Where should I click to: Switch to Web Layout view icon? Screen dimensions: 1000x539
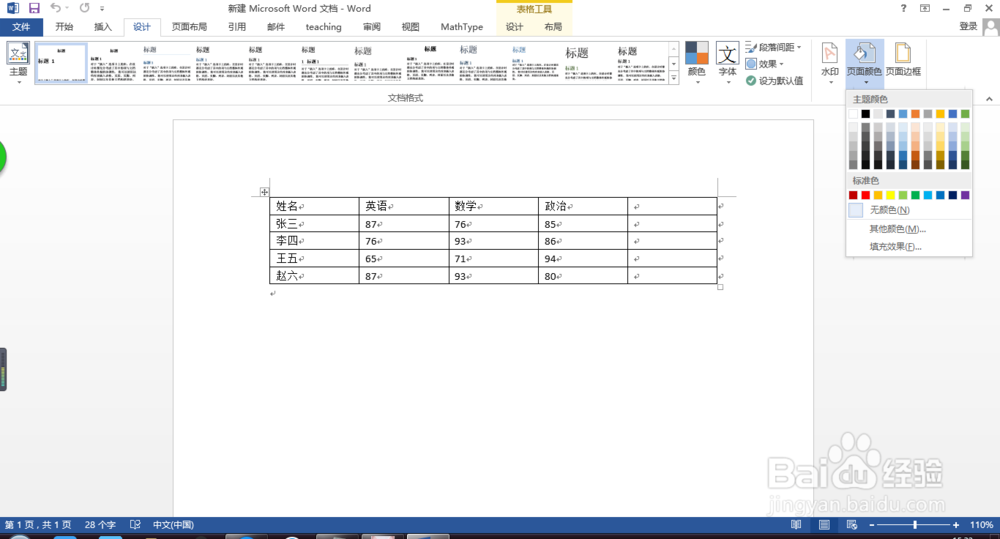coord(852,525)
